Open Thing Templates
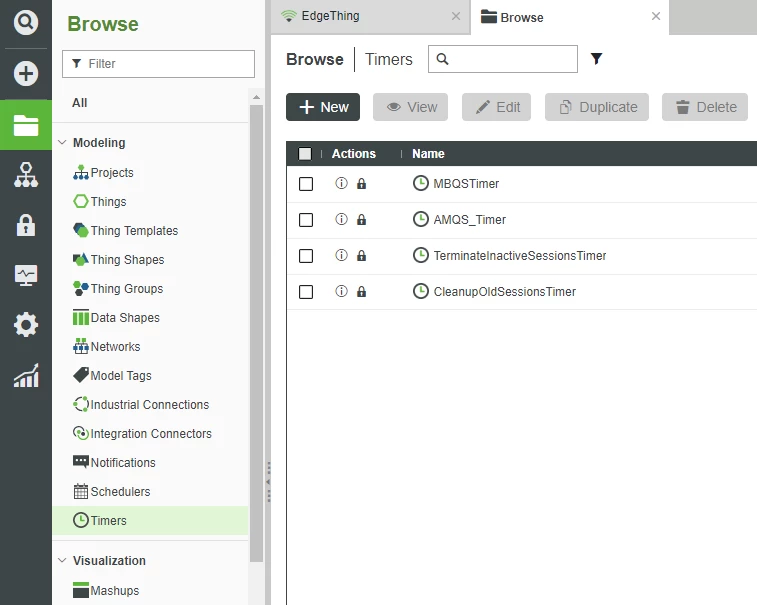Screen dimensions: 757x605 [x=126, y=230]
